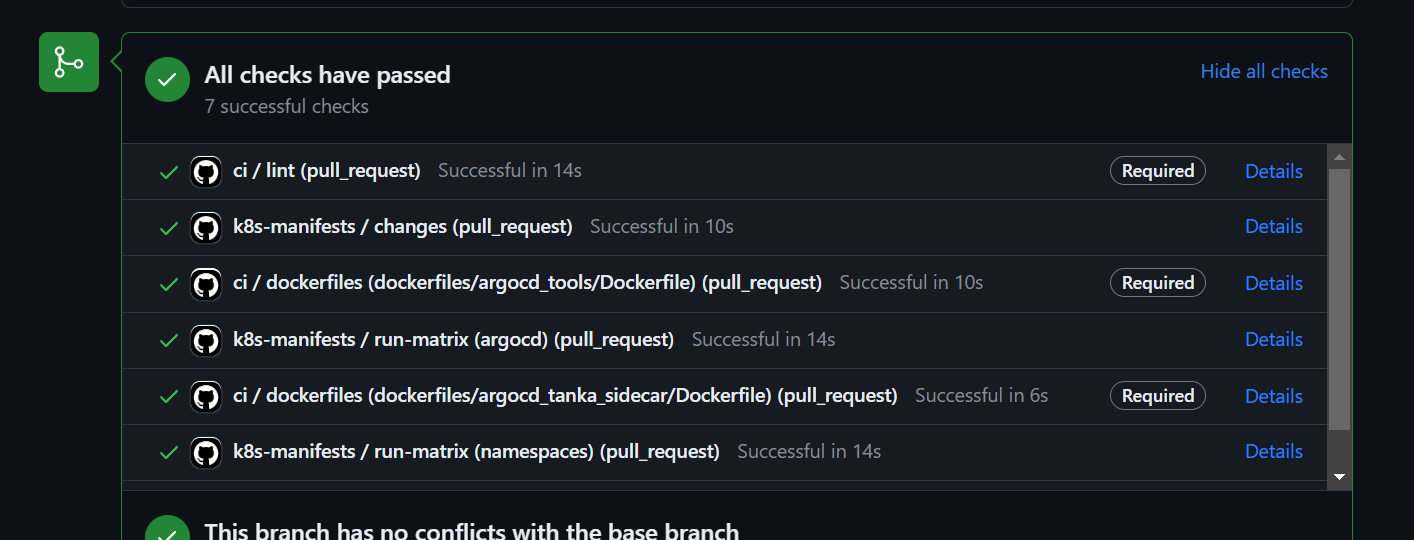Viewport: 1414px width, 540px height.
Task: Click GitHub logo beside argocd_tanka_sidecar check
Action: coord(206,396)
